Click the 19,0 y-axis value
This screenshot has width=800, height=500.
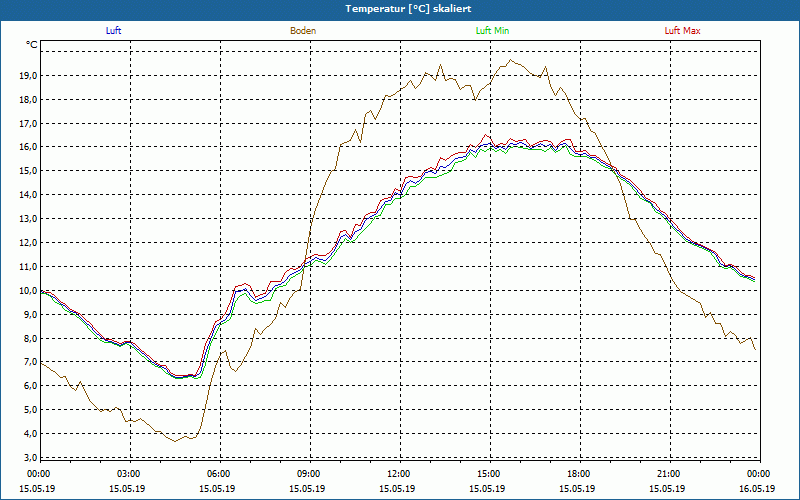(x=27, y=76)
